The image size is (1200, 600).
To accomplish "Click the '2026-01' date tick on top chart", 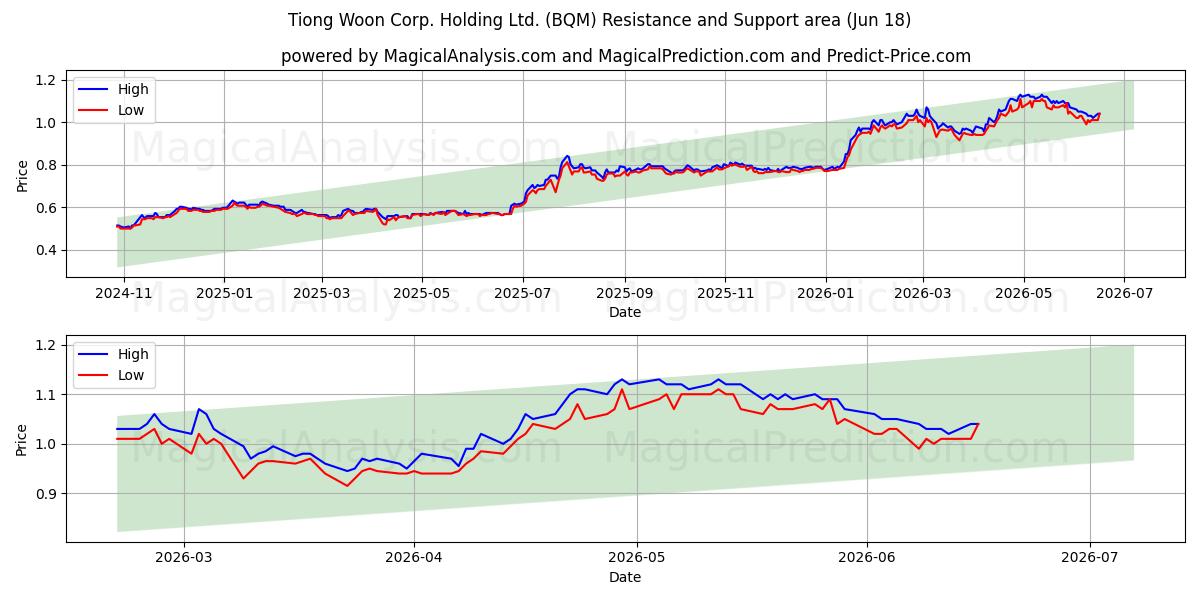I will (826, 293).
